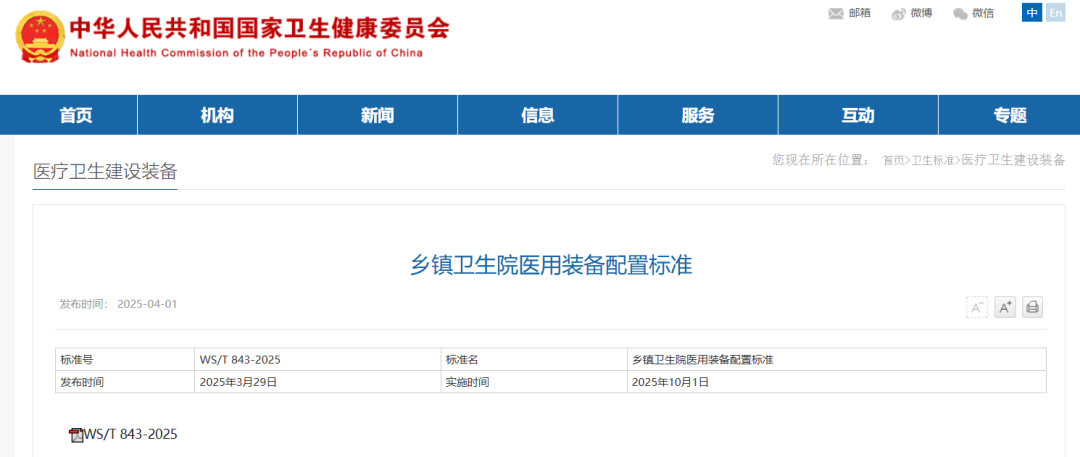Click the 微信 WeChat icon
1080x457 pixels.
click(x=960, y=13)
